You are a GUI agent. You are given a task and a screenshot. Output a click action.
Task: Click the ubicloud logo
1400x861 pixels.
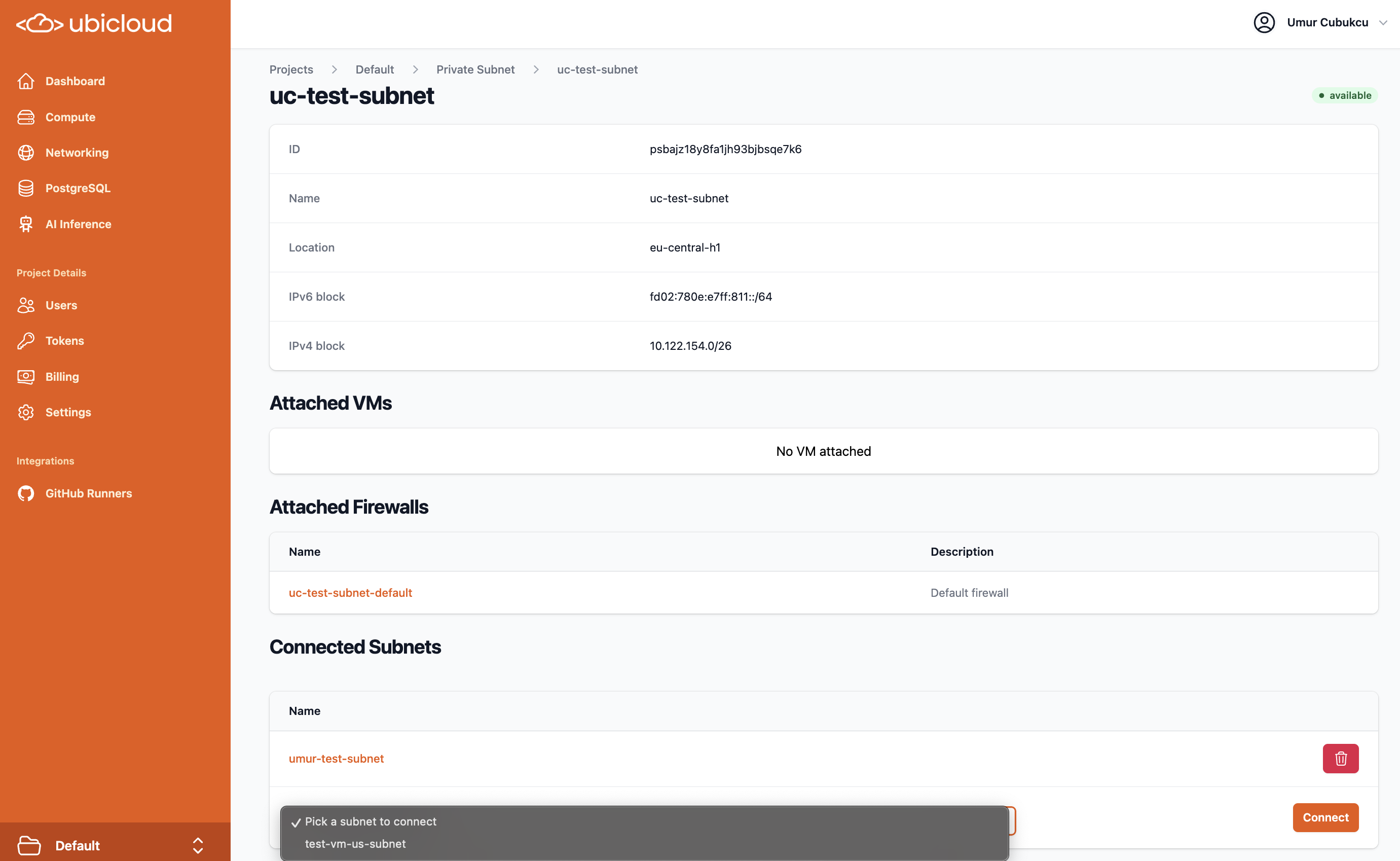coord(94,23)
